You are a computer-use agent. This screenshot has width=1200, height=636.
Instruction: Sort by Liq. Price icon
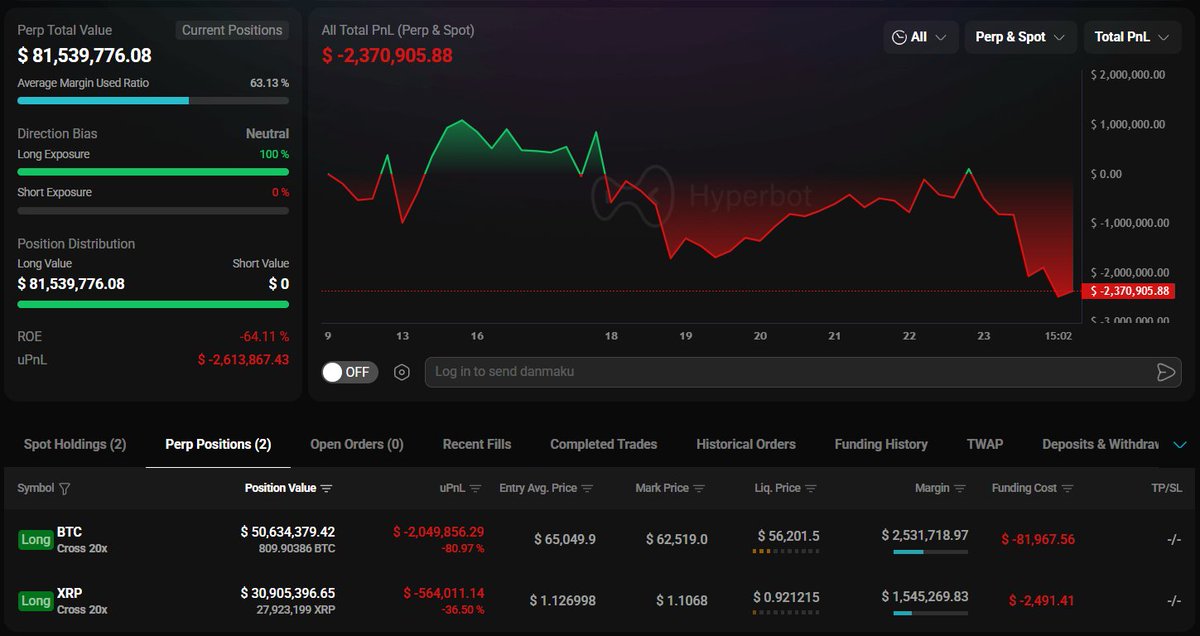811,489
